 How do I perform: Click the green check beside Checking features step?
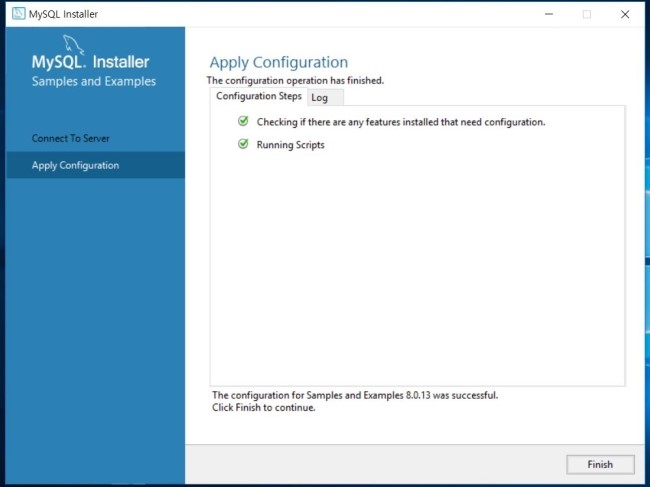tap(243, 121)
